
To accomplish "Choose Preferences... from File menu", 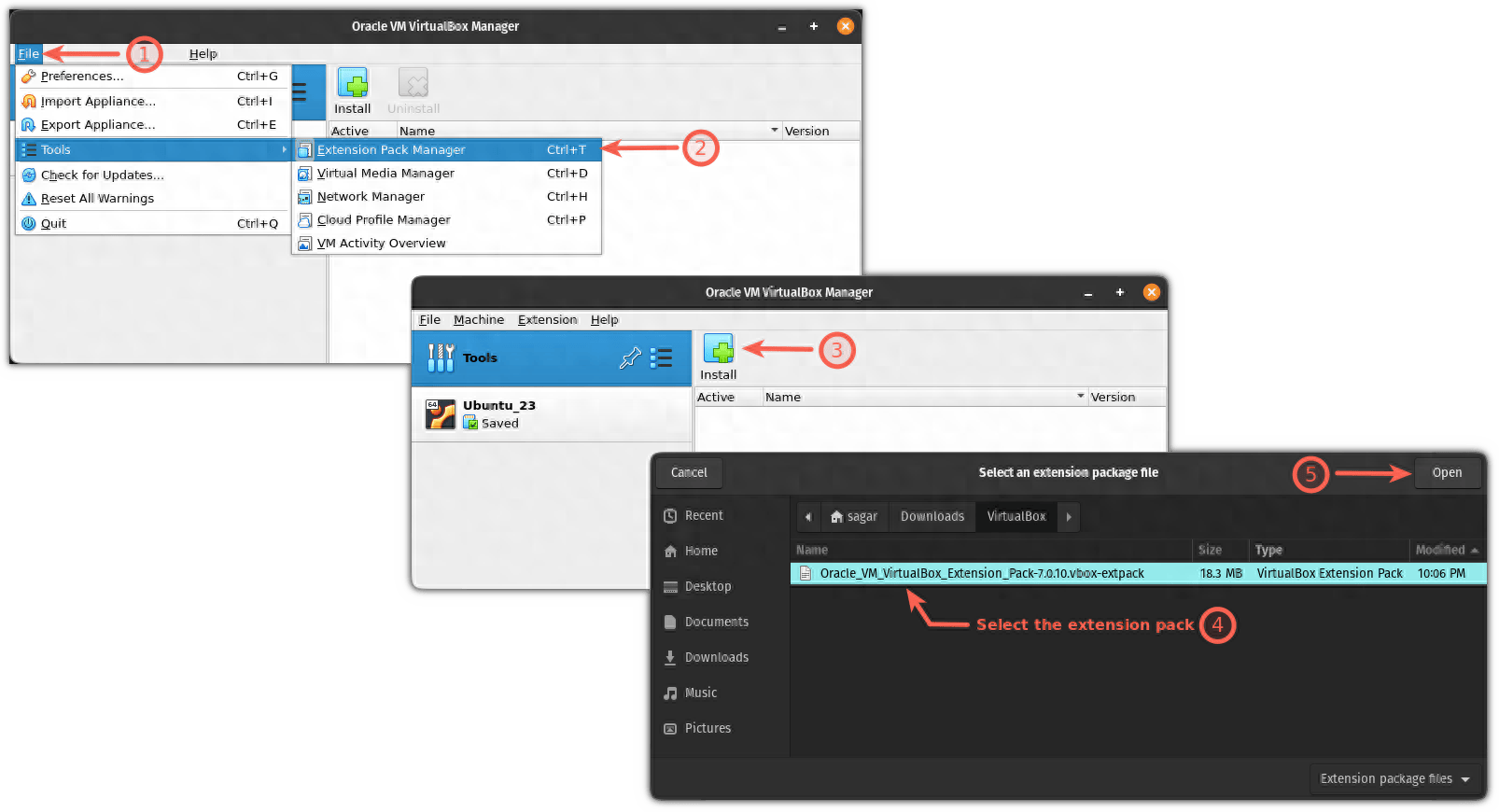I will pos(154,77).
